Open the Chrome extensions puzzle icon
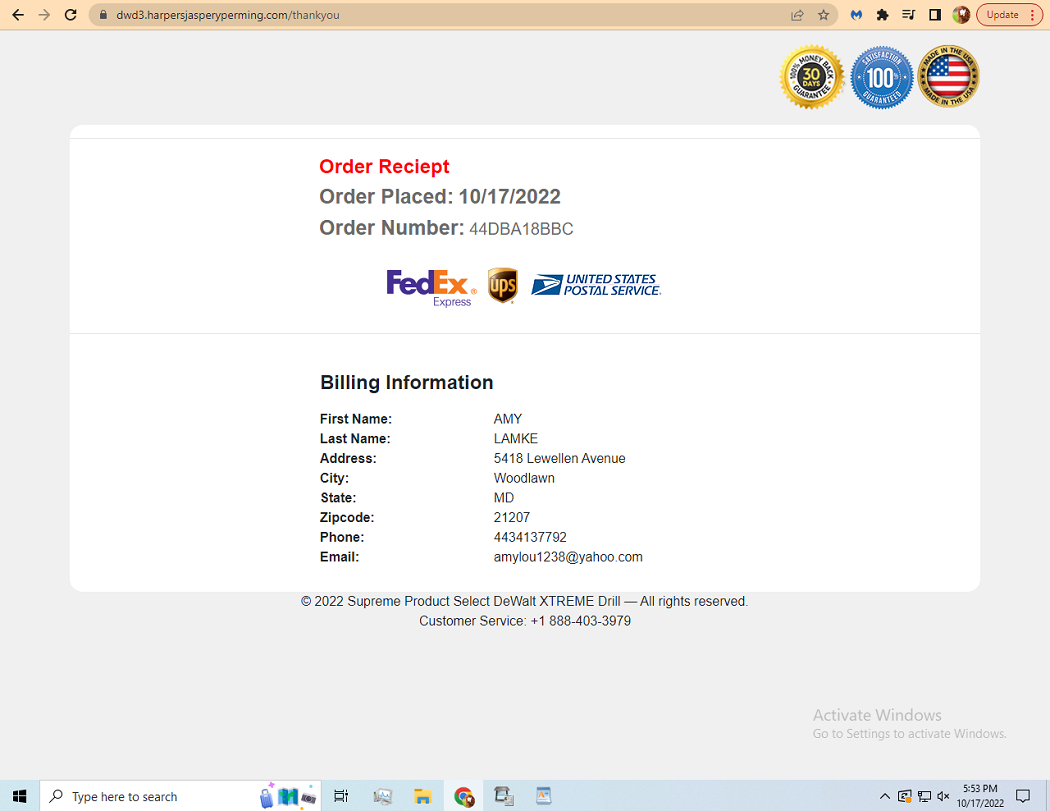Screen dimensions: 1050x811 pos(881,15)
